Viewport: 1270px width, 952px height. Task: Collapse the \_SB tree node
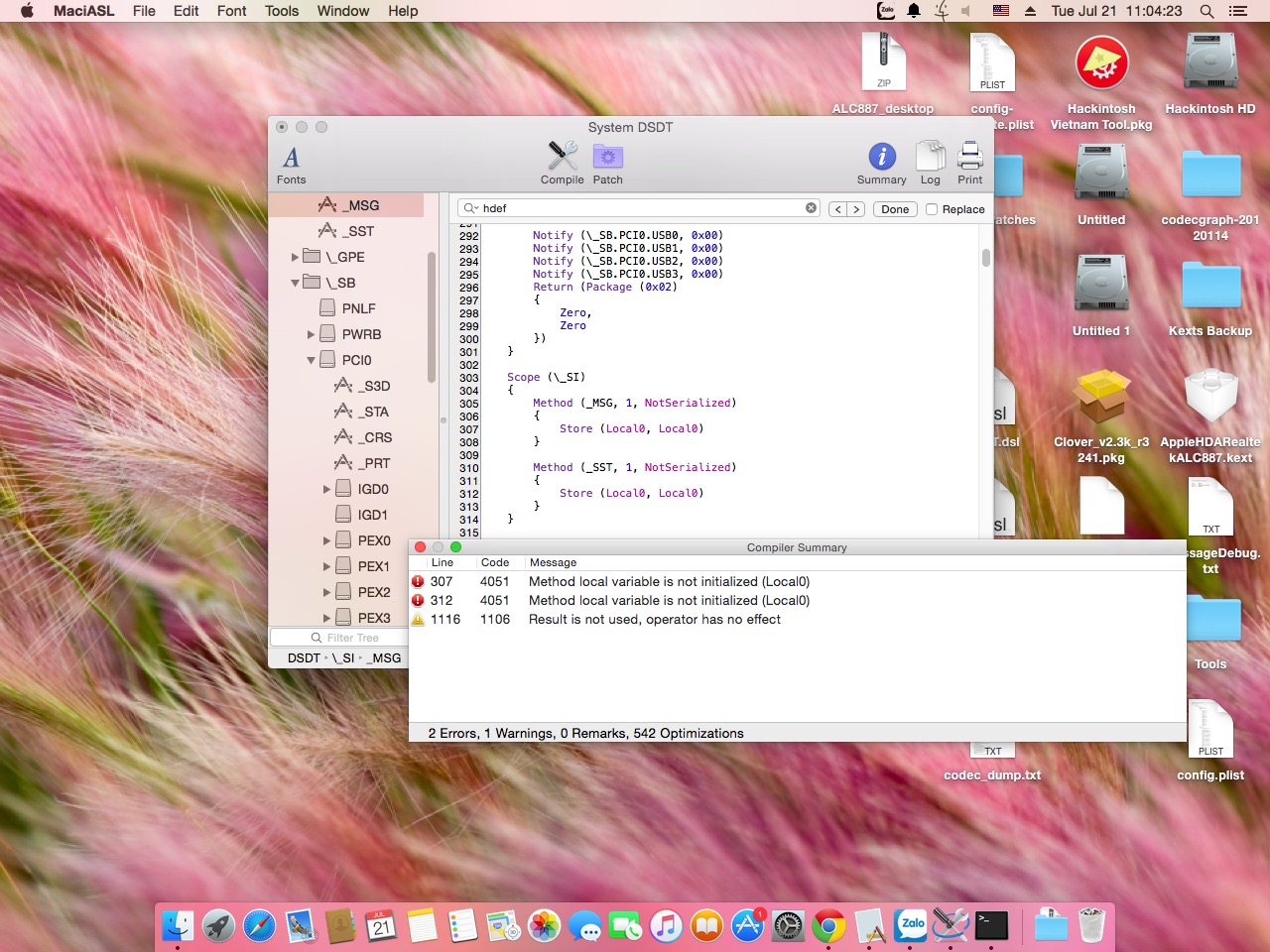click(295, 283)
